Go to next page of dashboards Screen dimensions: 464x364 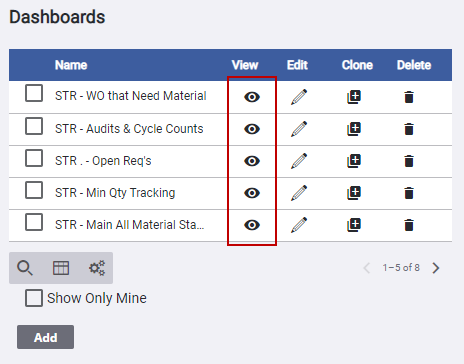pos(436,268)
